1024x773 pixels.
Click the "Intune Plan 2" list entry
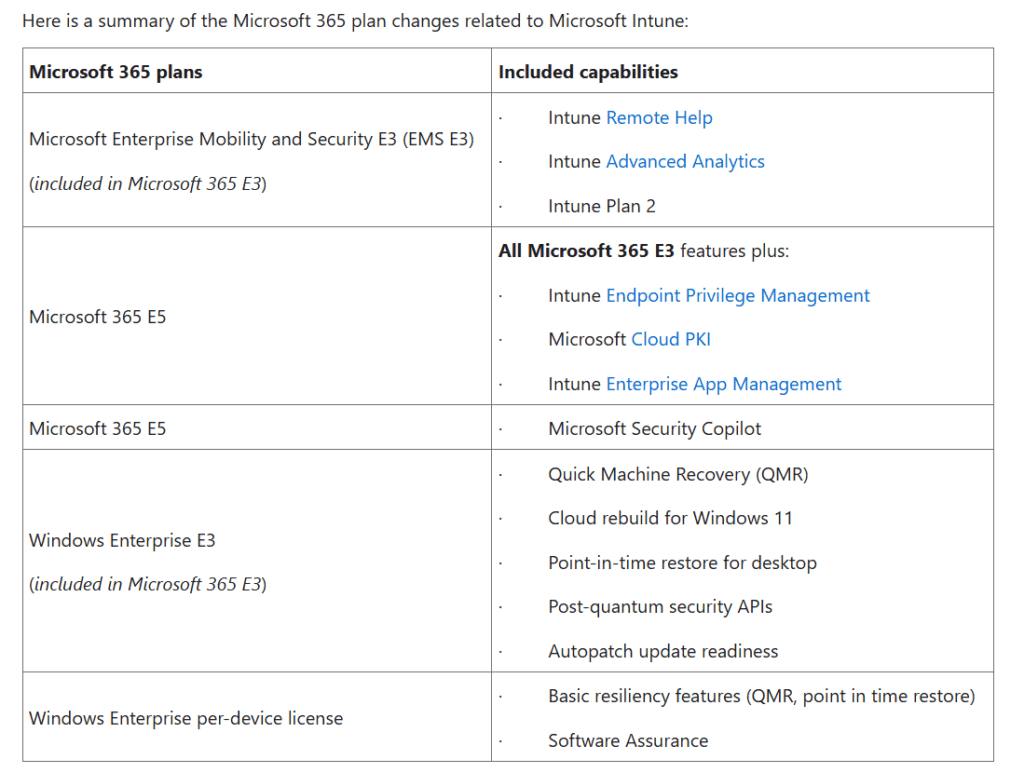(602, 206)
